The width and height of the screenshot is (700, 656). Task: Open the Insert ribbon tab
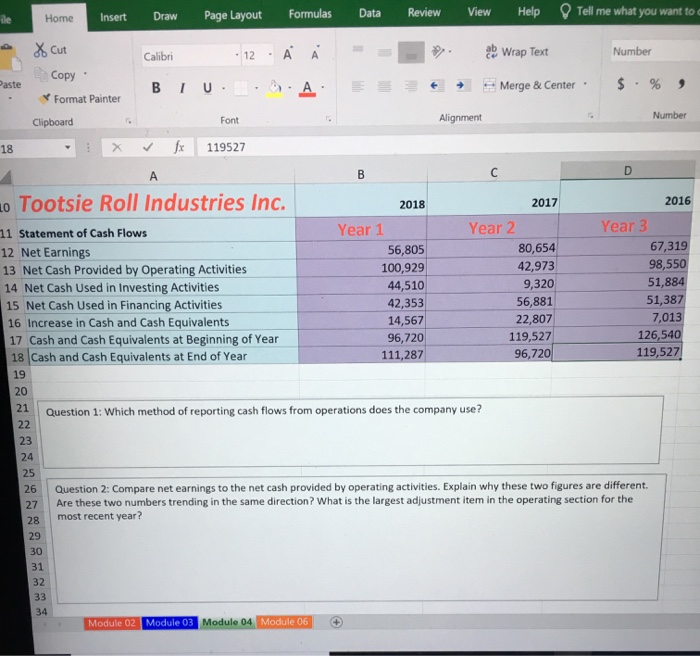pyautogui.click(x=113, y=17)
